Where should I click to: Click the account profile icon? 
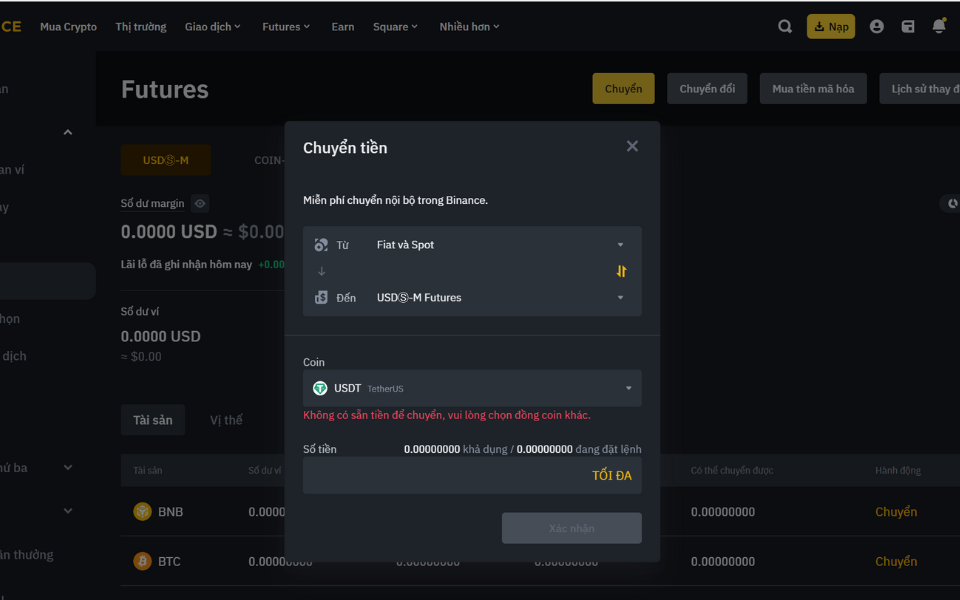point(876,26)
